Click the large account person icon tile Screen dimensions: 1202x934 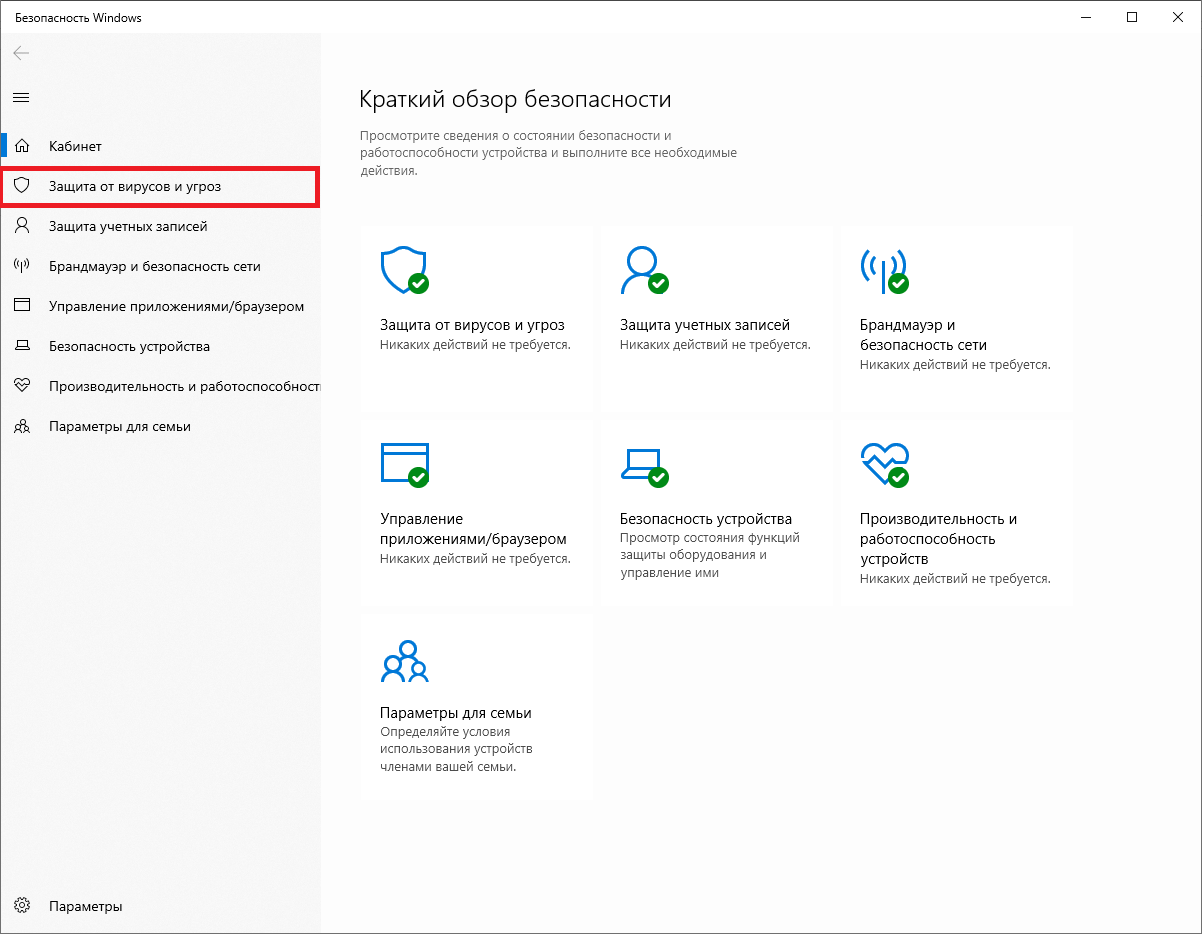[x=644, y=270]
